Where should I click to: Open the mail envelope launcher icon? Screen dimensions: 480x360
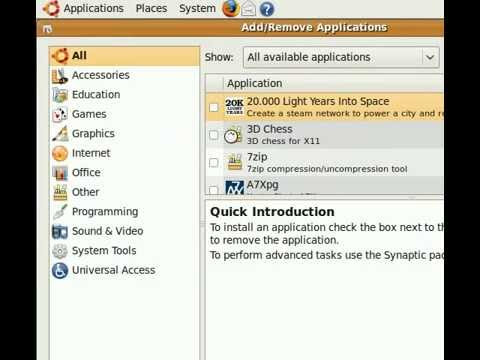[x=248, y=9]
